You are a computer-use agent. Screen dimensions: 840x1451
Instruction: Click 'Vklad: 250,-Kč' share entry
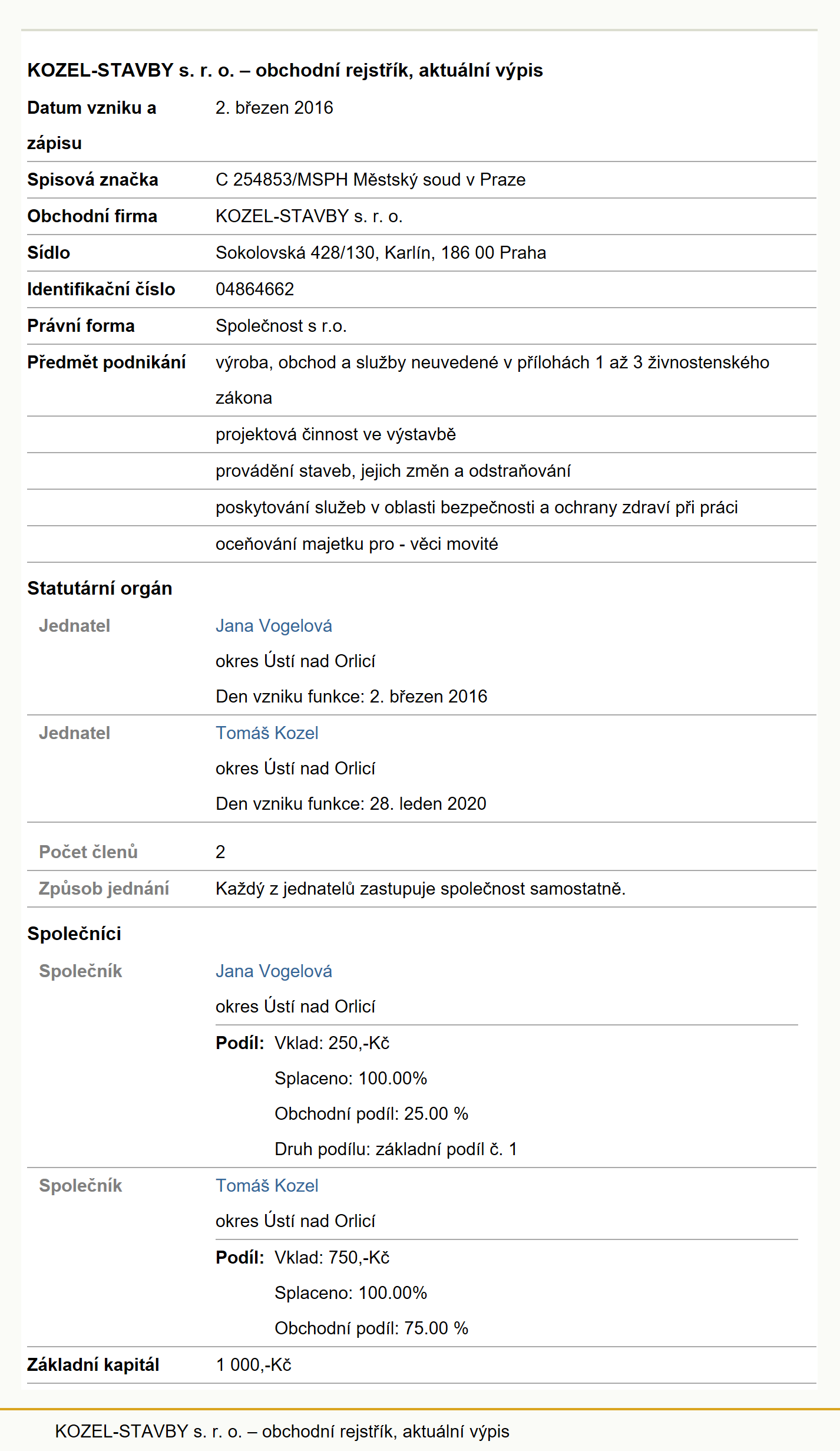332,1043
